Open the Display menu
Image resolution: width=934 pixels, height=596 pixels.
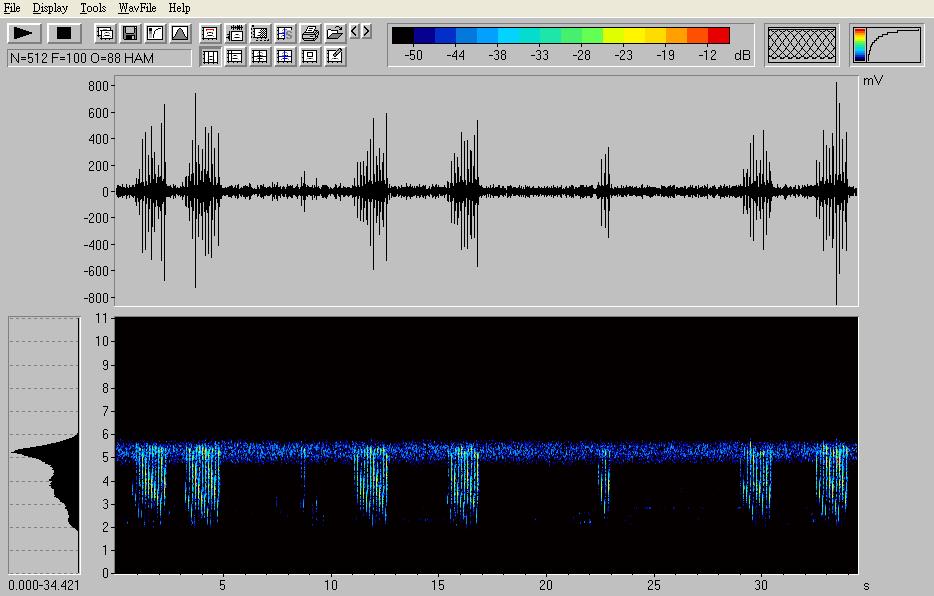50,8
